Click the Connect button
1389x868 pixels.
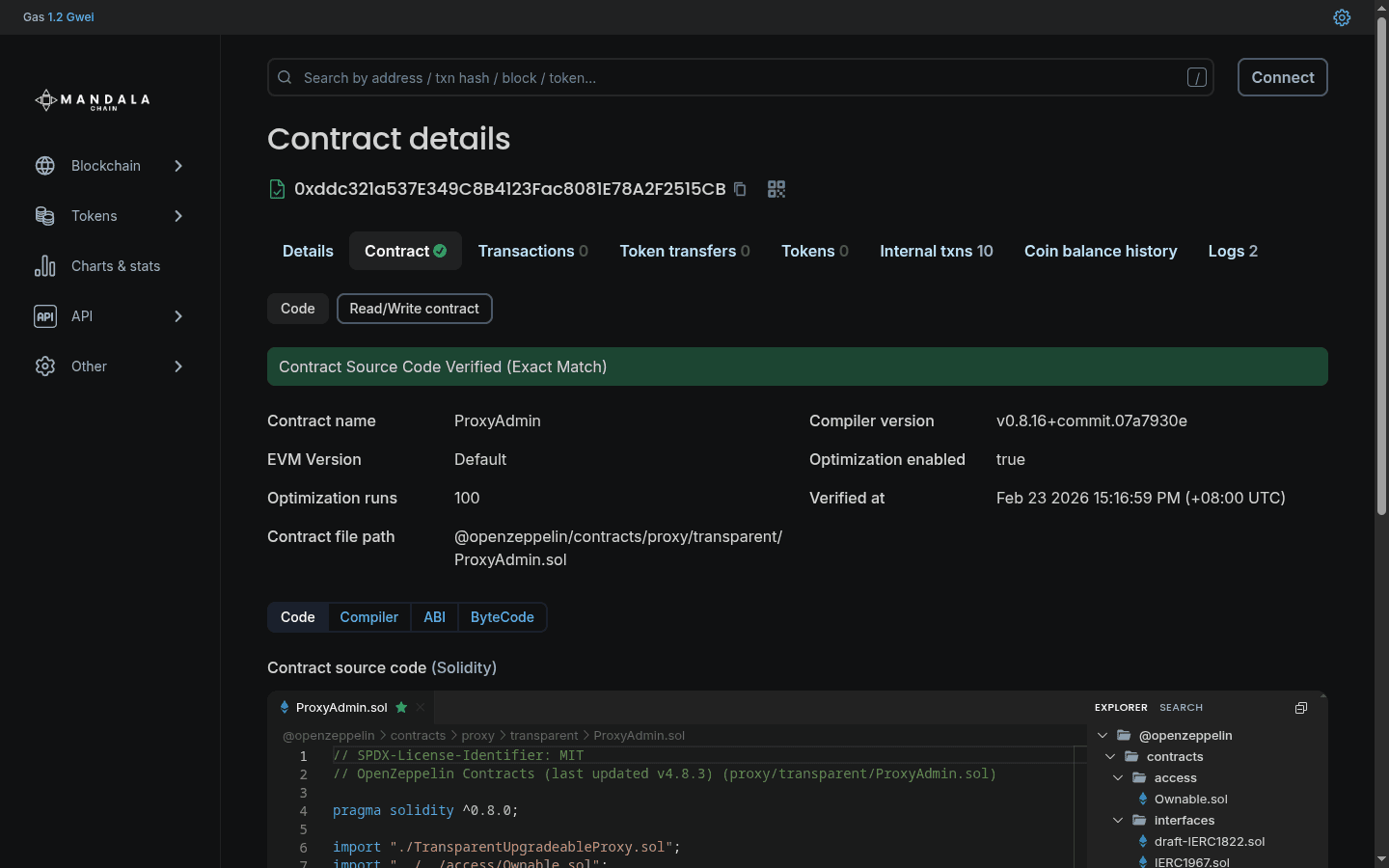pyautogui.click(x=1283, y=77)
